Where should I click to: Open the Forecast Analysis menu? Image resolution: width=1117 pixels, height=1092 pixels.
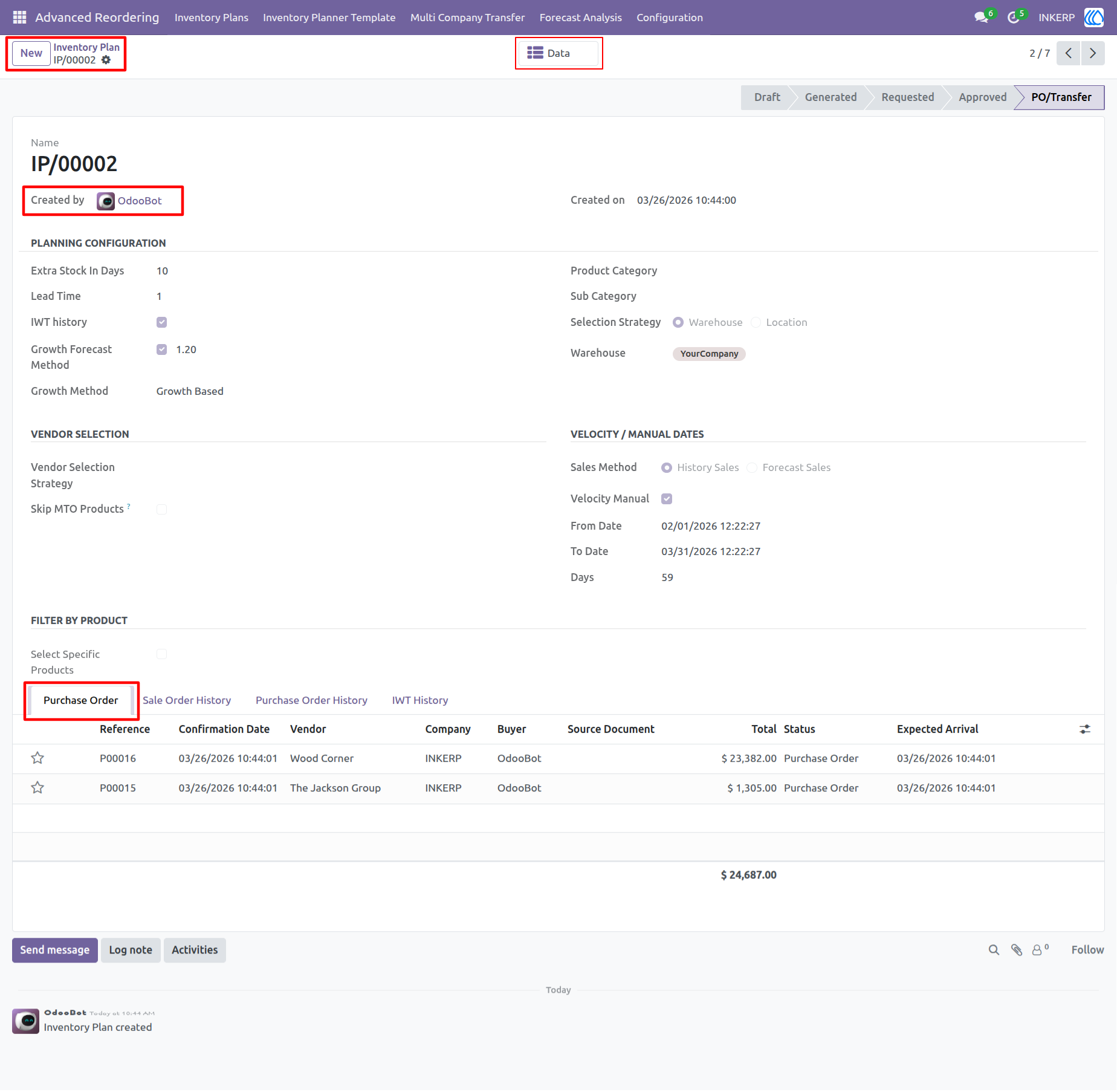[x=580, y=18]
